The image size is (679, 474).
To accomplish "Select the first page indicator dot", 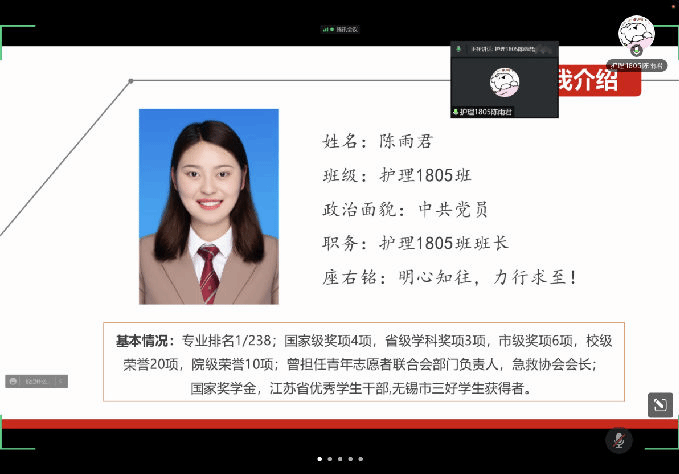I will coord(320,459).
